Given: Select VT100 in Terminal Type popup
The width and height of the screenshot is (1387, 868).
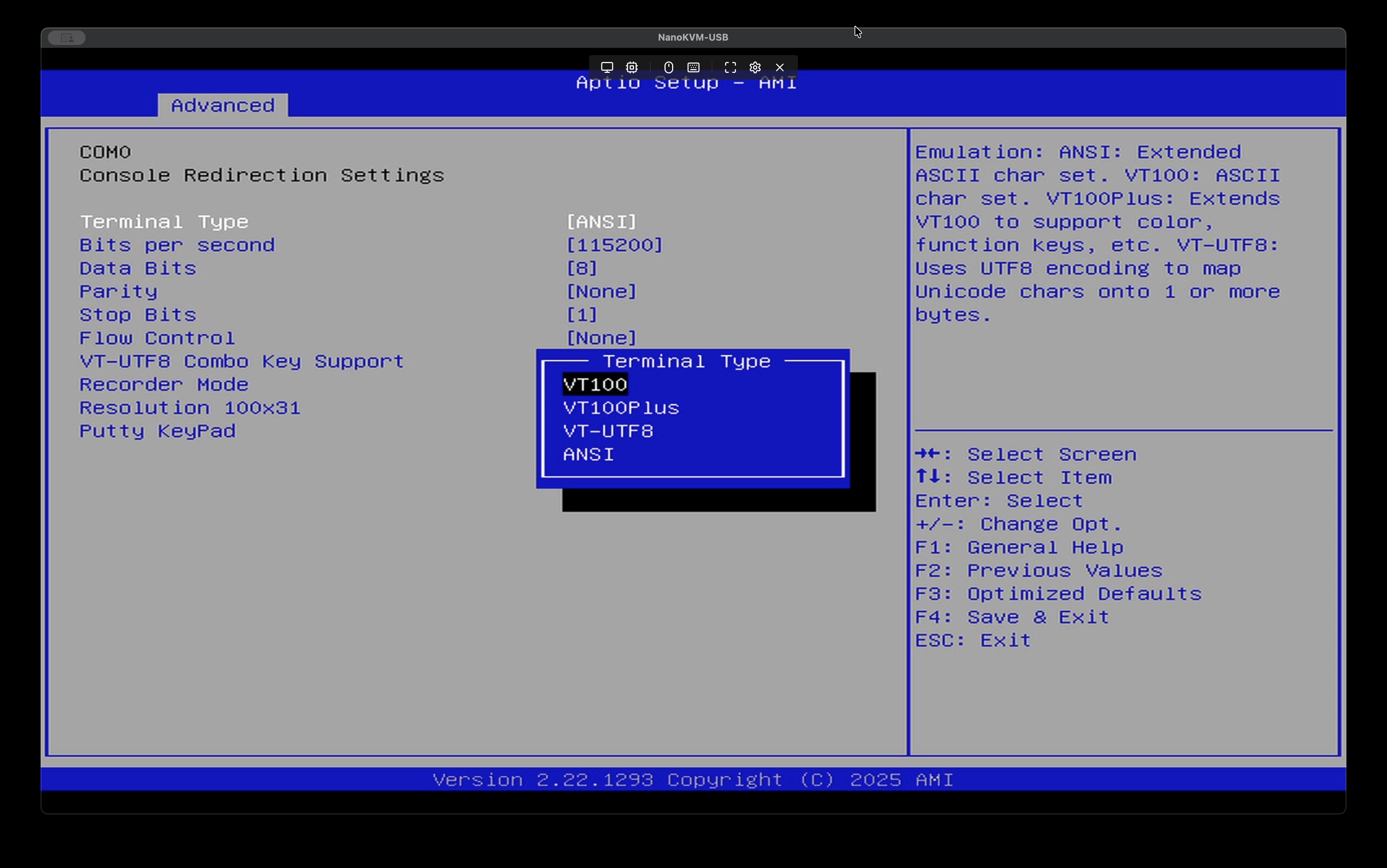Looking at the screenshot, I should tap(595, 385).
